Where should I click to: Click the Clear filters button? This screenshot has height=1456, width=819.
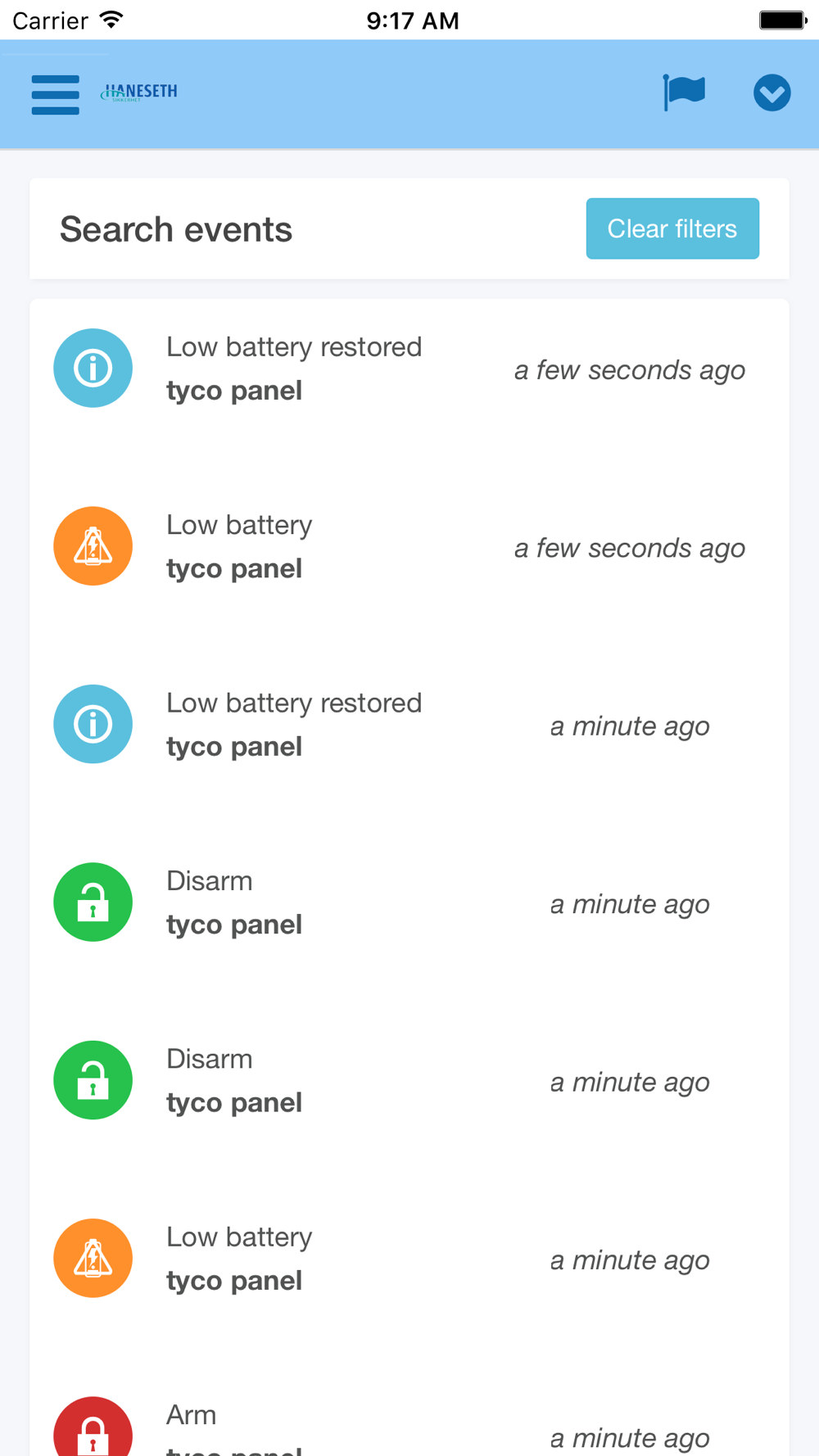point(672,228)
